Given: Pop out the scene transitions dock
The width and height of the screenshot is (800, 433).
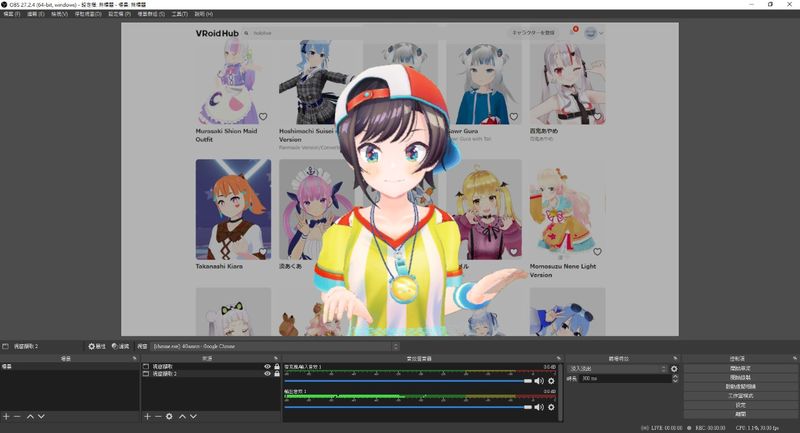Looking at the screenshot, I should [676, 359].
